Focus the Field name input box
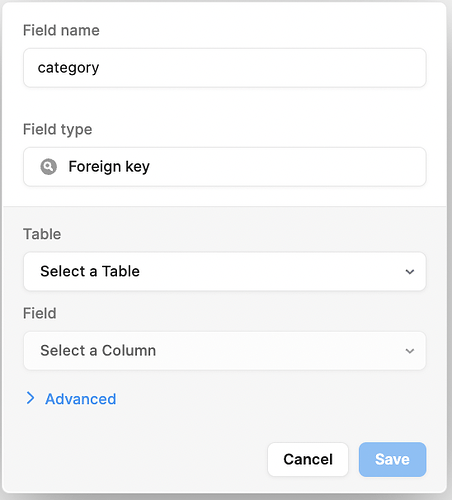The height and width of the screenshot is (500, 452). pyautogui.click(x=225, y=68)
